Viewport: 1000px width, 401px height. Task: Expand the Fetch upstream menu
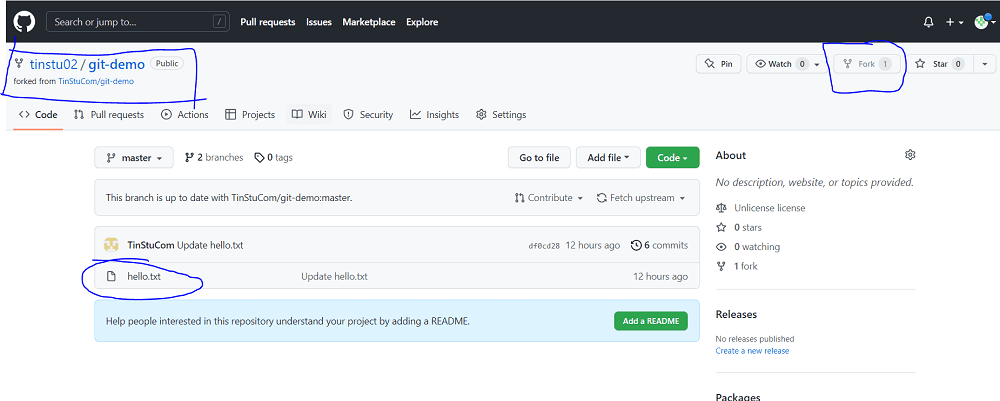click(x=641, y=198)
